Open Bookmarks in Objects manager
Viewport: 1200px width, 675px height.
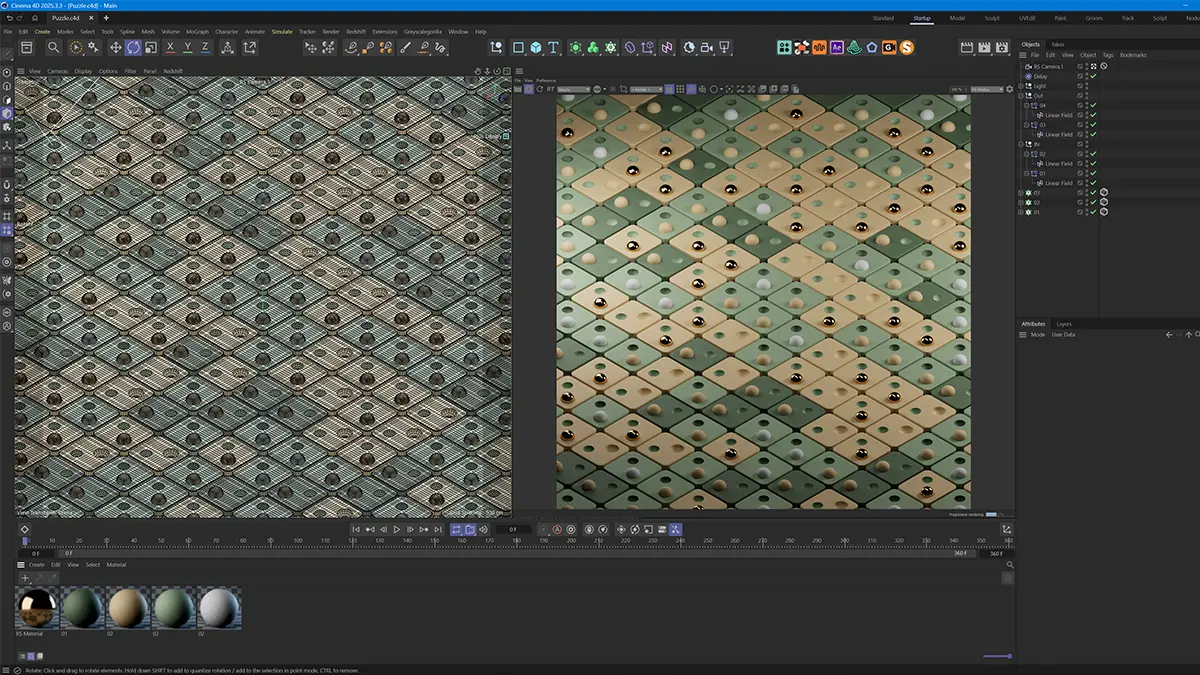[x=1133, y=55]
